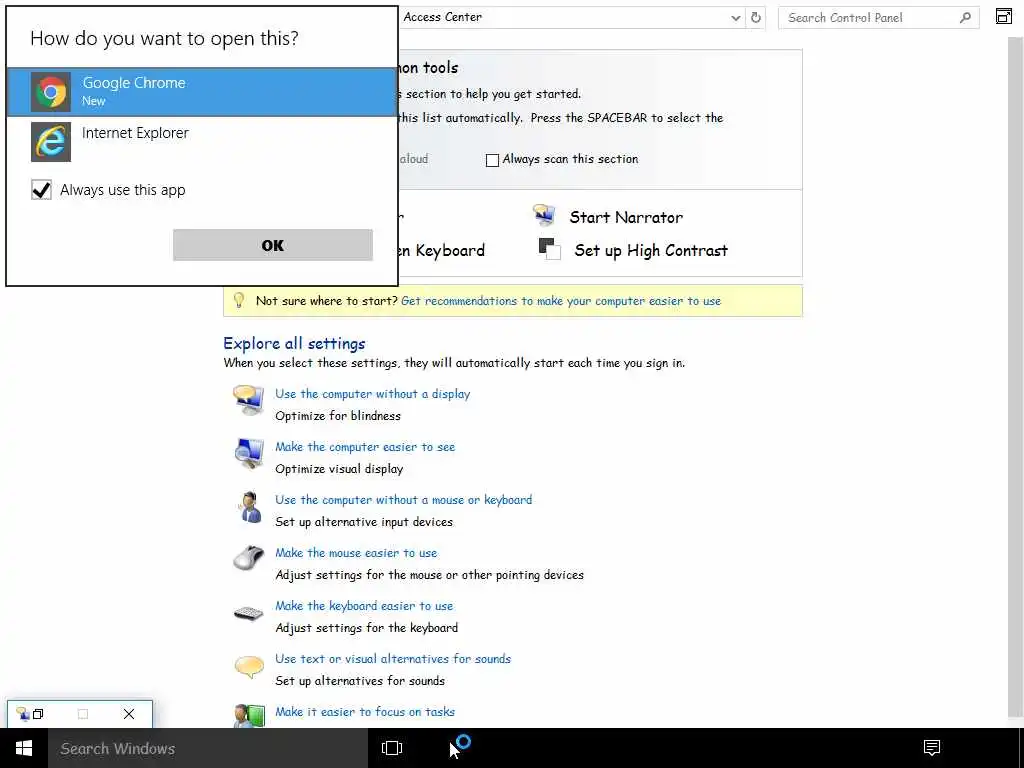Image resolution: width=1024 pixels, height=768 pixels.
Task: Click the lightbulb tip icon
Action: coord(239,300)
